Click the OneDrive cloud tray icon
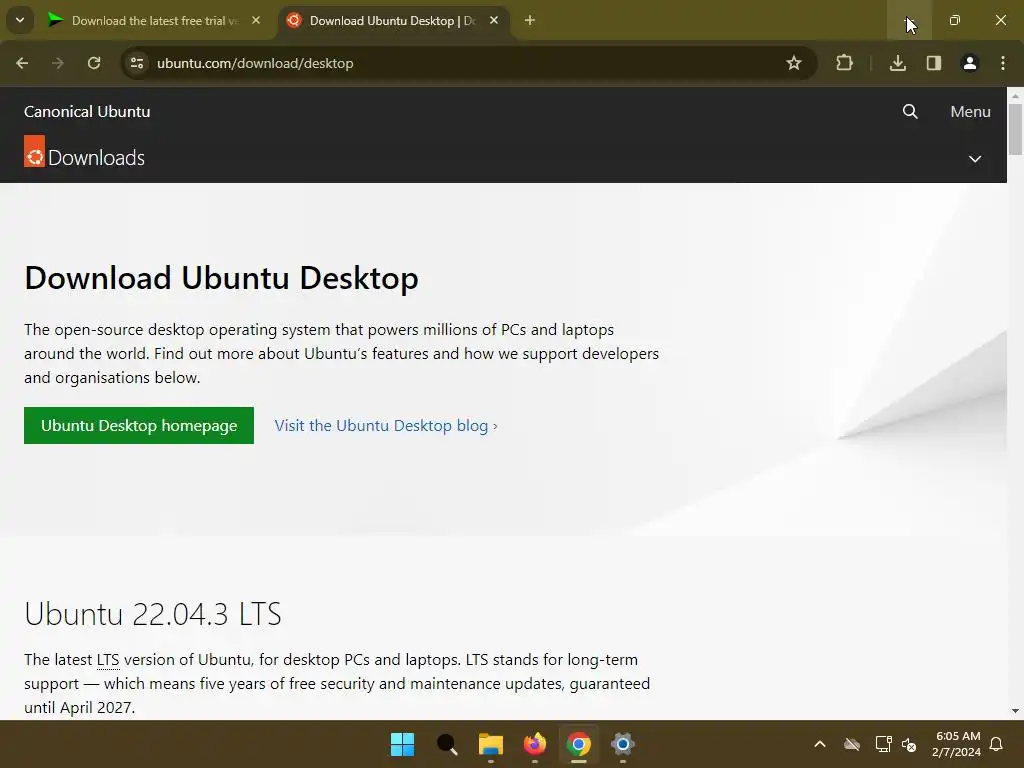 coord(852,744)
